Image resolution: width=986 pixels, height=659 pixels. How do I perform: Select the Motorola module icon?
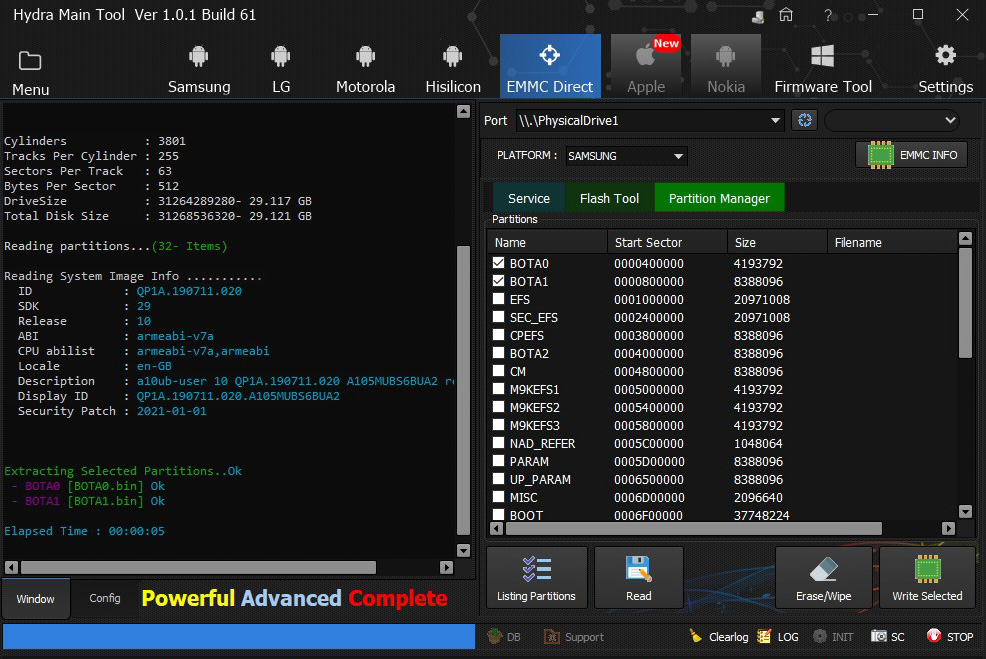(365, 57)
